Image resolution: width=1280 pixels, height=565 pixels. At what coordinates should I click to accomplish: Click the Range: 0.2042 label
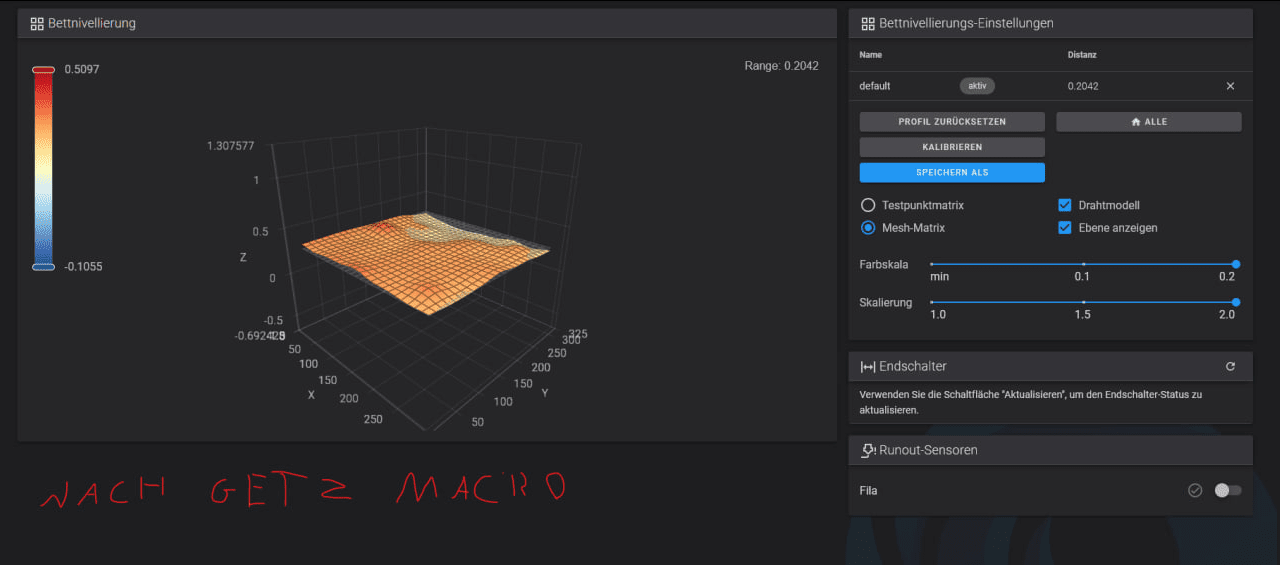pos(781,66)
